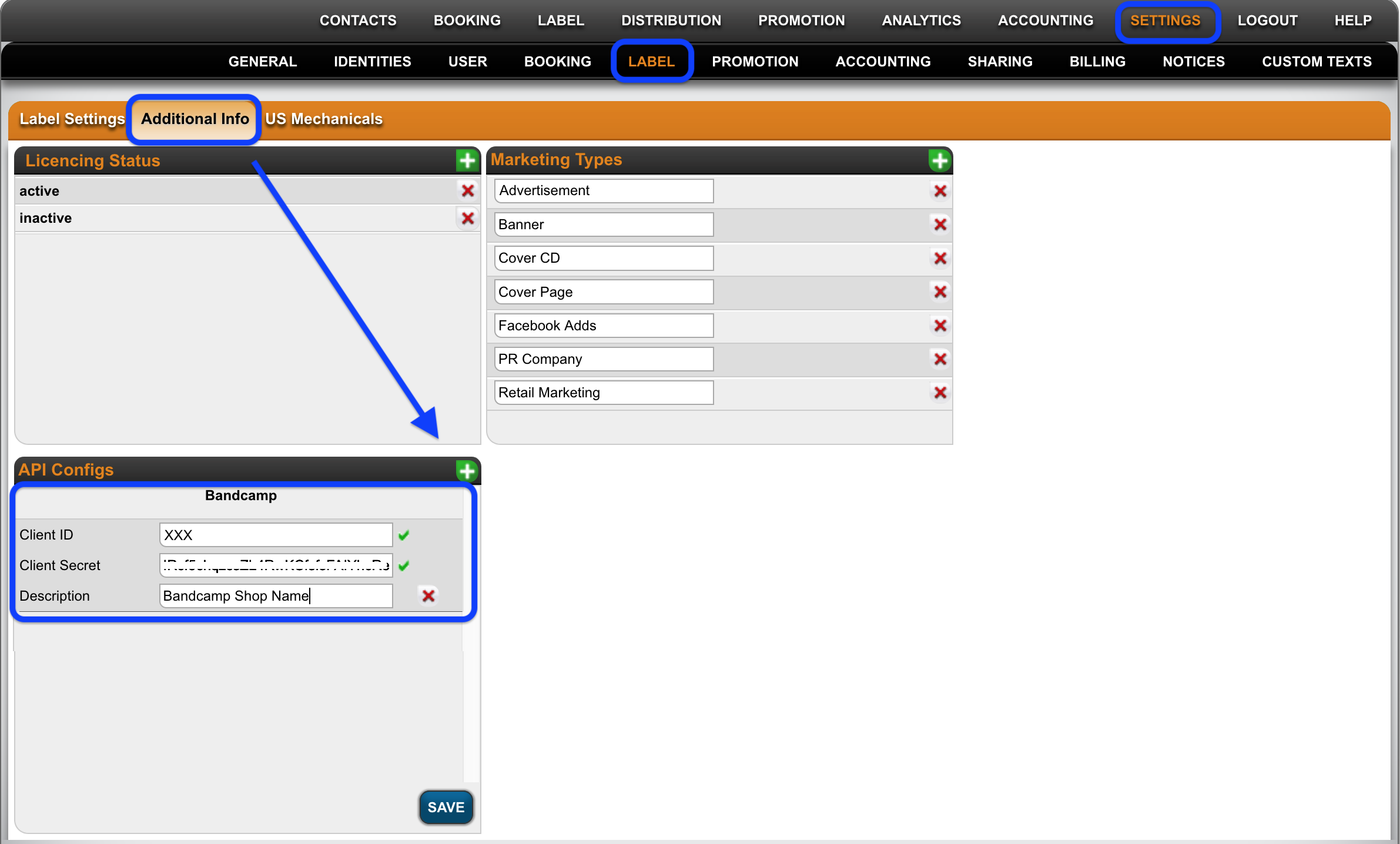
Task: Log out via the Logout menu
Action: click(1268, 21)
